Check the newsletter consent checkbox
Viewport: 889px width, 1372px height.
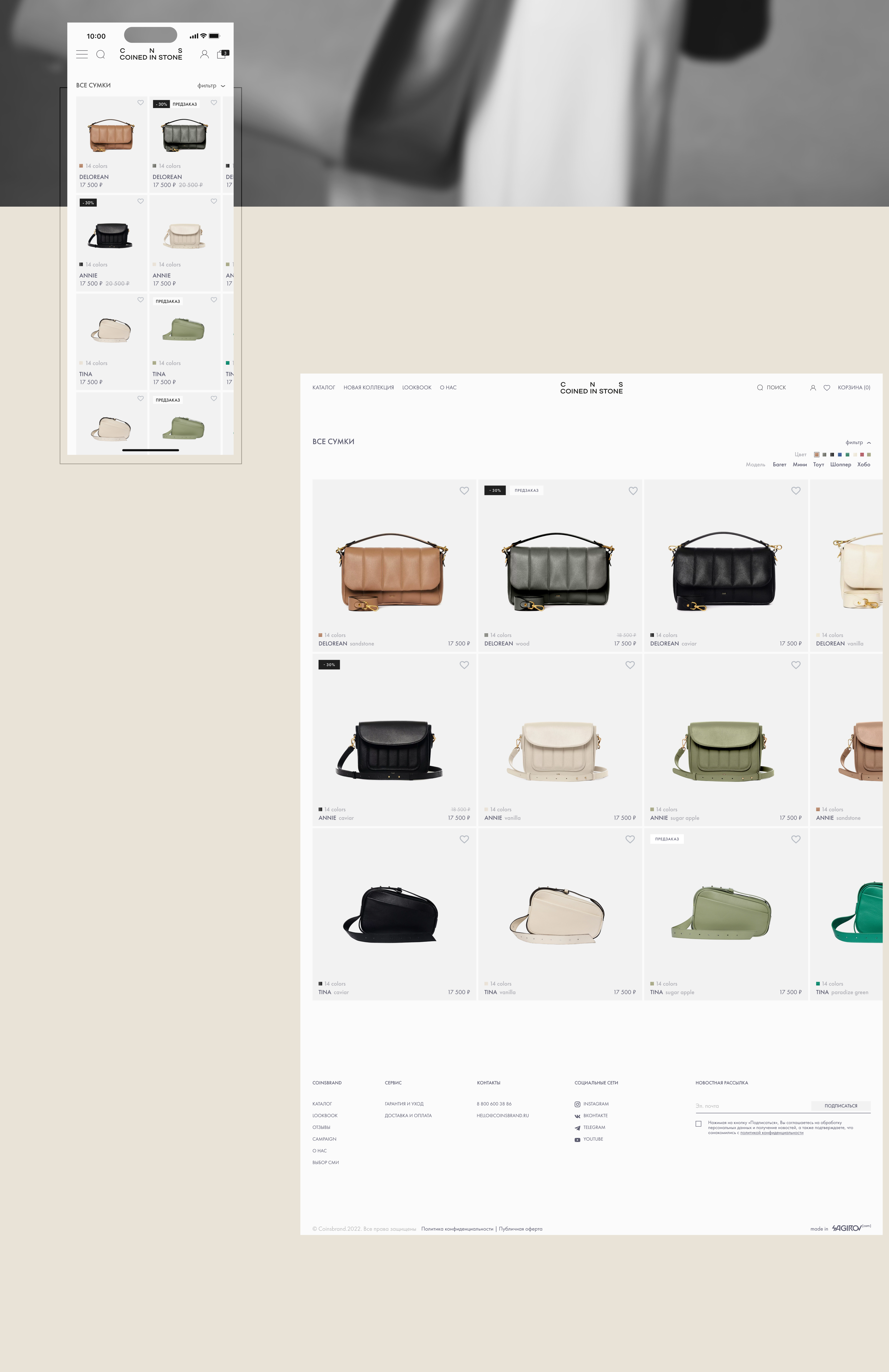pos(698,1123)
